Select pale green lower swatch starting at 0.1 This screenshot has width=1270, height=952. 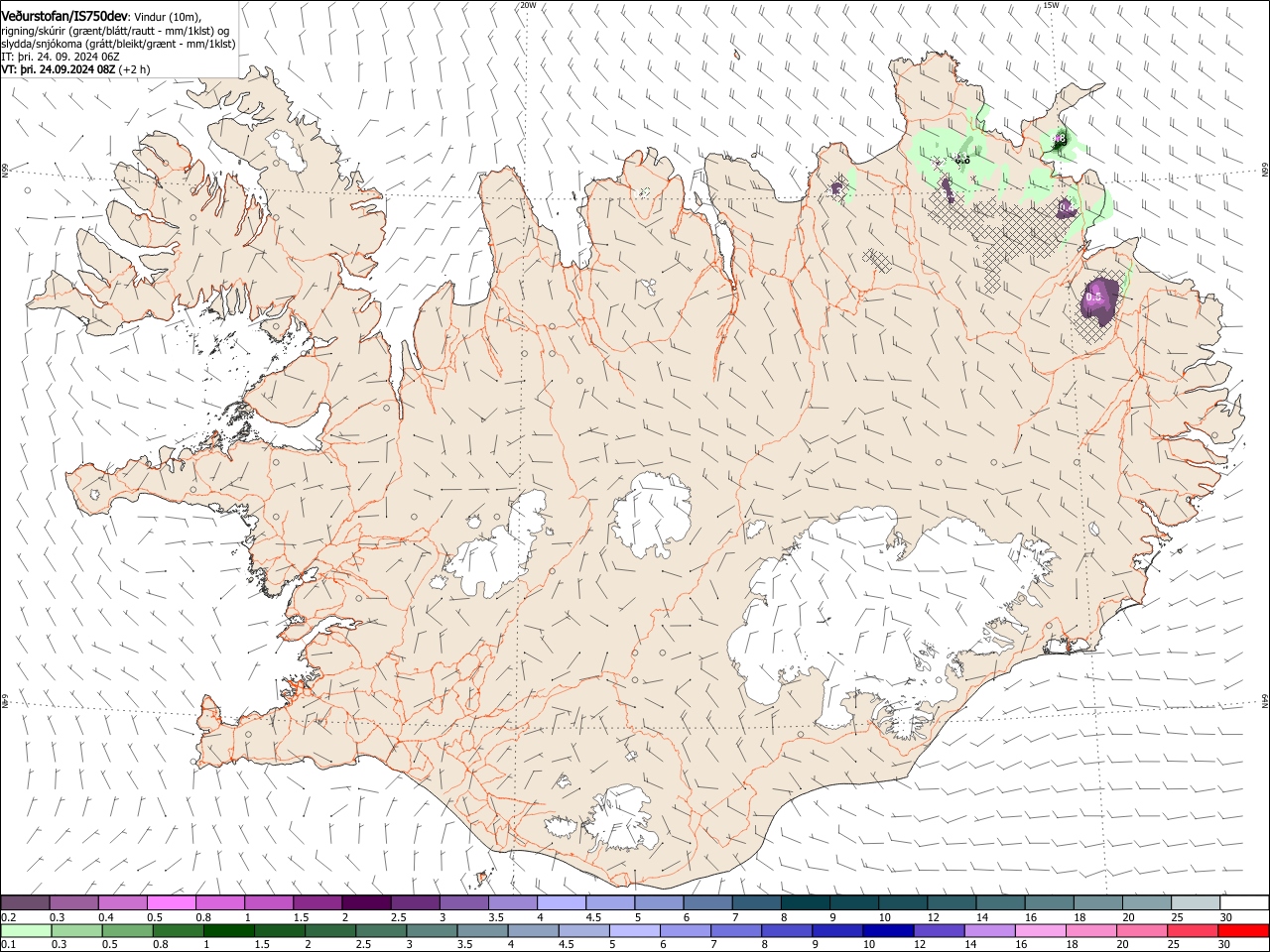[25, 930]
